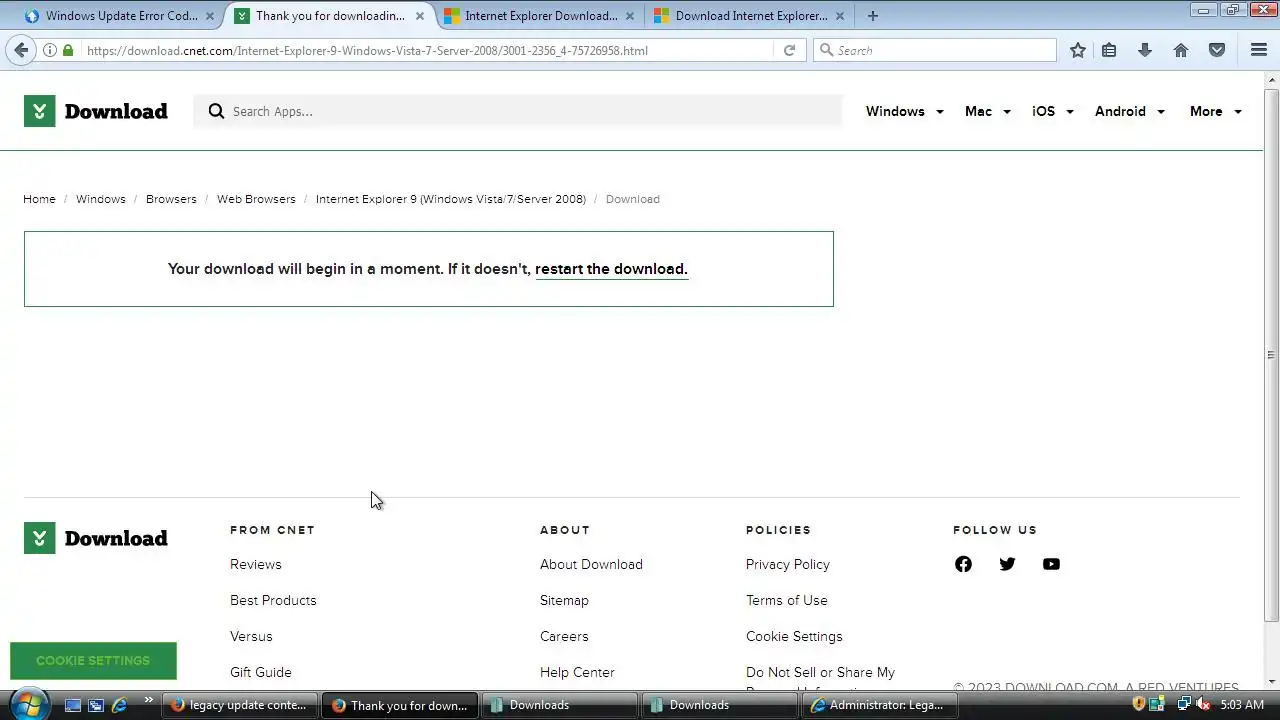Screen dimensions: 1280x720
Task: Expand the More dropdown menu
Action: point(1216,111)
